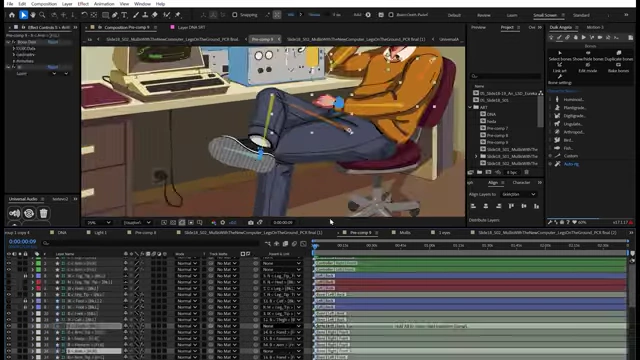The height and width of the screenshot is (360, 640).
Task: Expand the ART folder in Project panel
Action: point(470,107)
